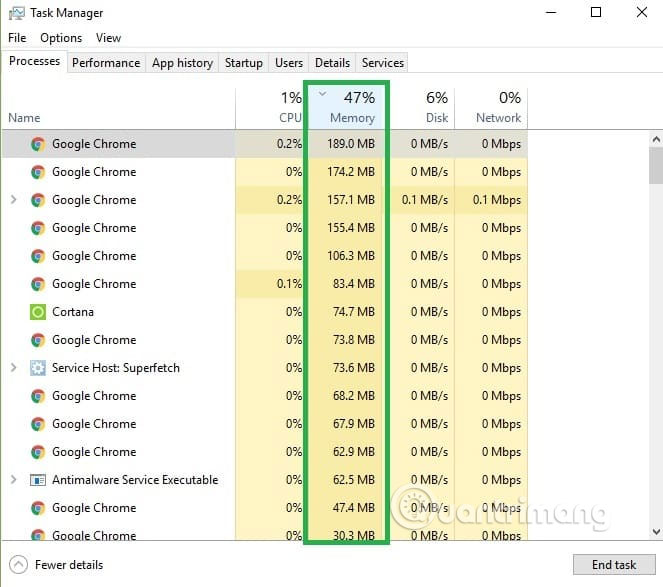Sort by the Disk column header
The image size is (663, 587).
pos(422,108)
